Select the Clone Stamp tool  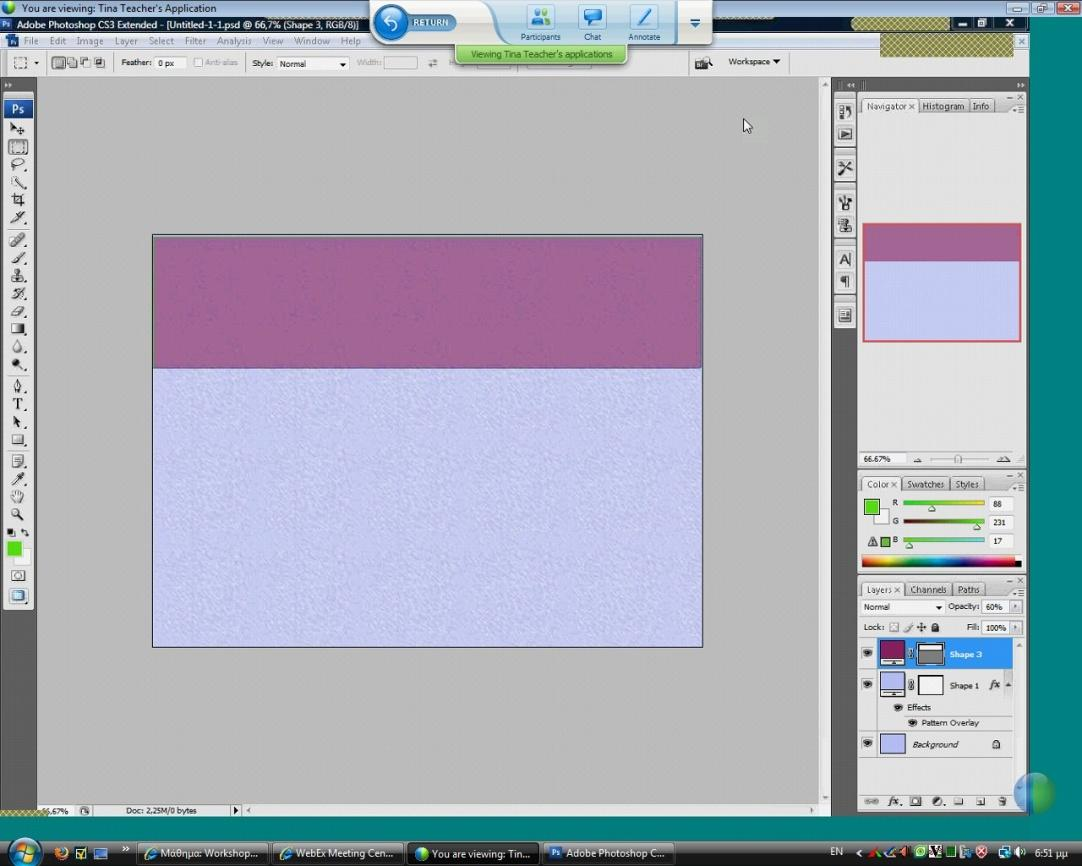pyautogui.click(x=17, y=276)
